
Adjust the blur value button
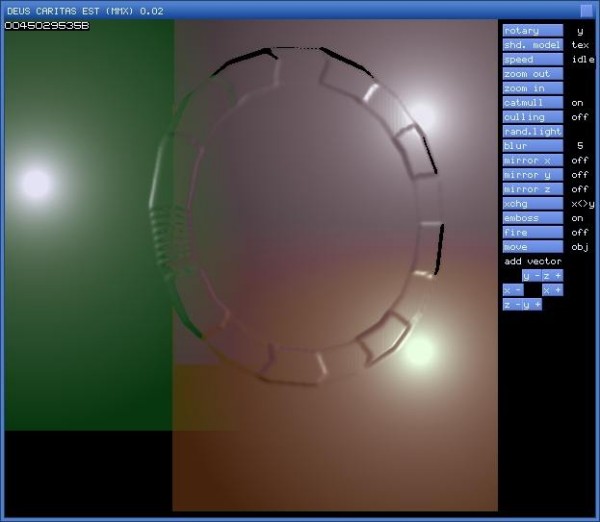[x=532, y=146]
